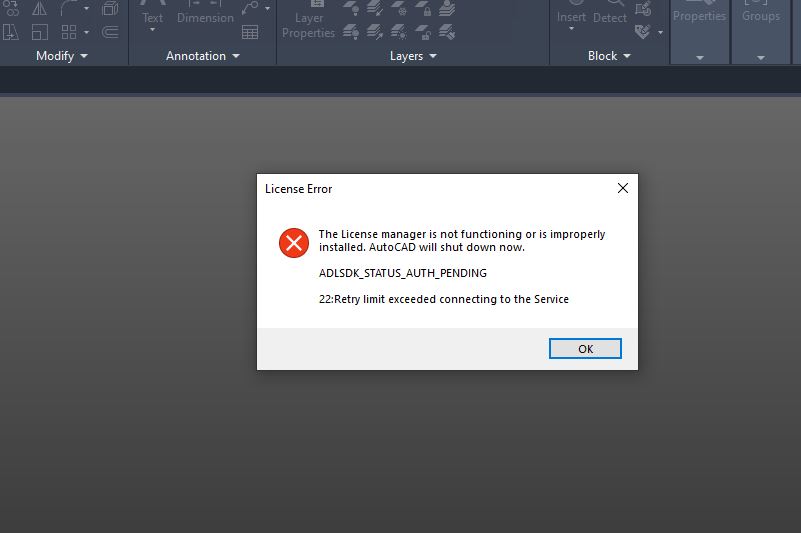This screenshot has height=533, width=801.
Task: Click the layer Isolate icon
Action: pos(374,8)
